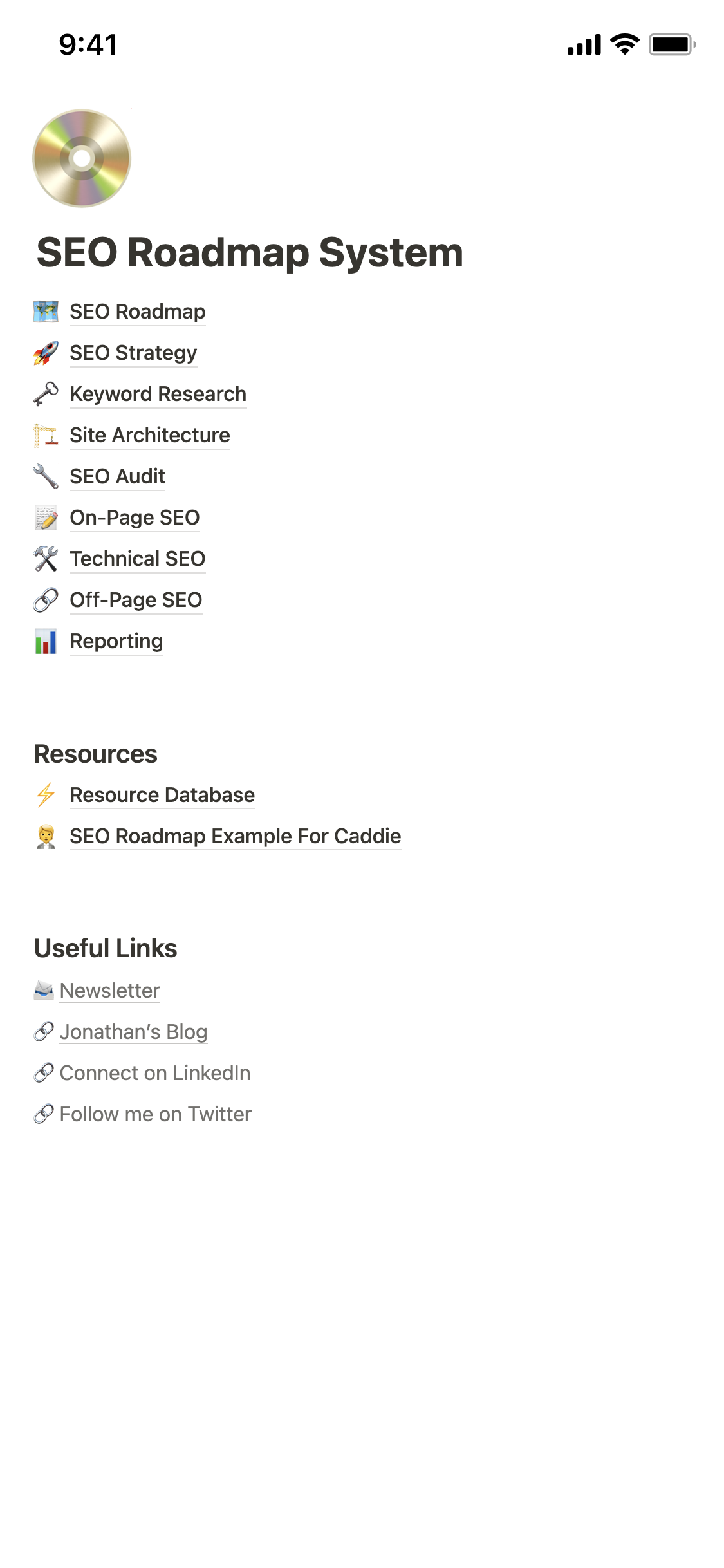Viewport: 724px width, 1568px height.
Task: Tap the key icon for Keyword Research
Action: (x=46, y=394)
